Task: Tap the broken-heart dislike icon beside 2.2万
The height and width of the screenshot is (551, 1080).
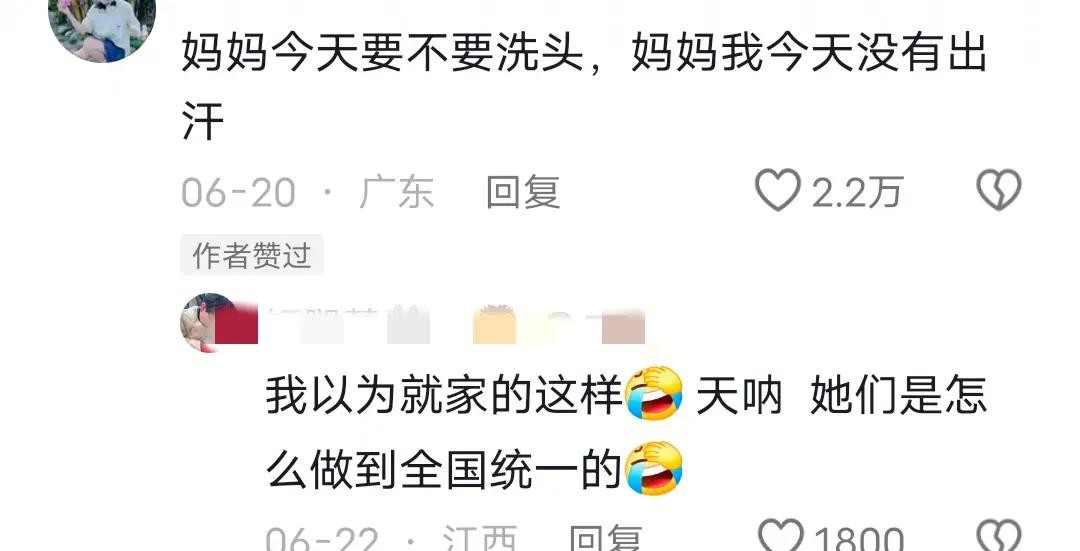Action: coord(999,190)
